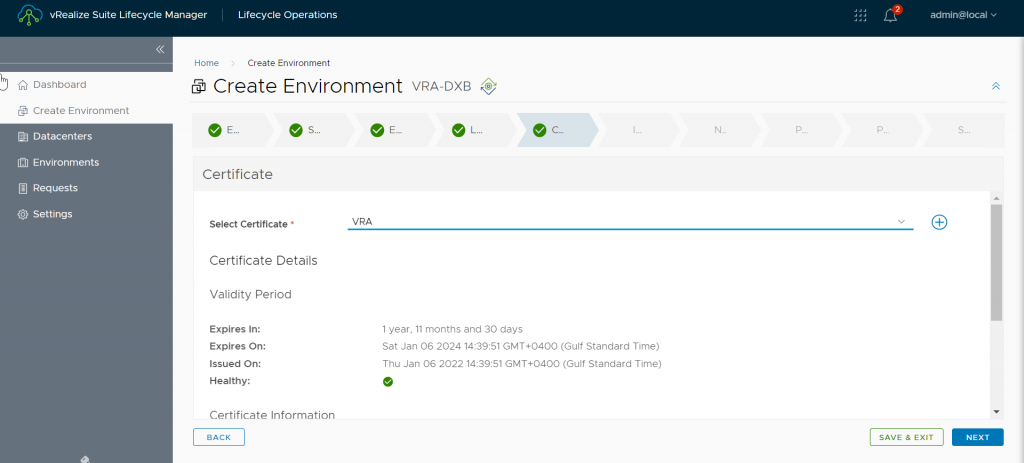Screen dimensions: 1024x463
Task: Click the Next button
Action: tap(978, 437)
